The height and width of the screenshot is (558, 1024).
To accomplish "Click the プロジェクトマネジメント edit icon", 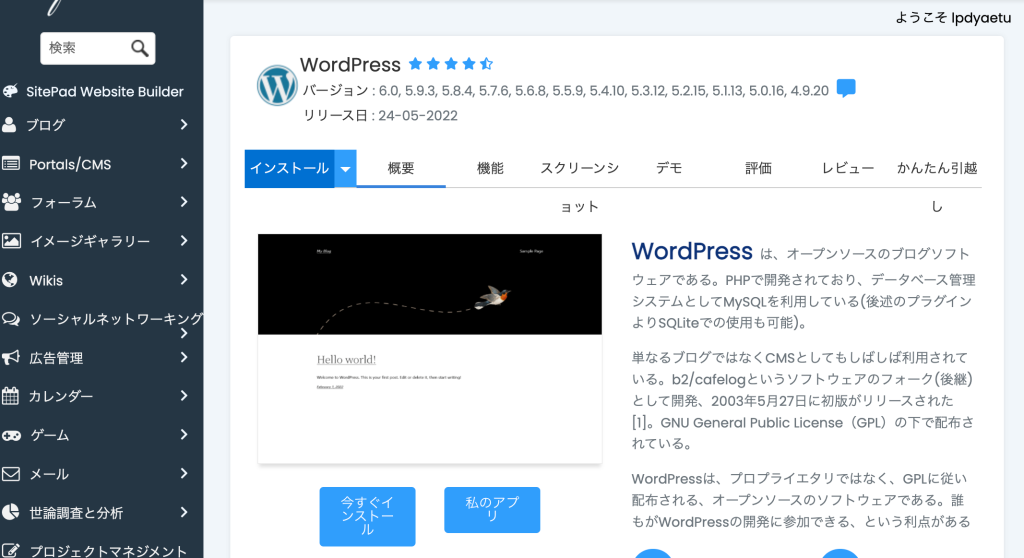I will pyautogui.click(x=10, y=551).
